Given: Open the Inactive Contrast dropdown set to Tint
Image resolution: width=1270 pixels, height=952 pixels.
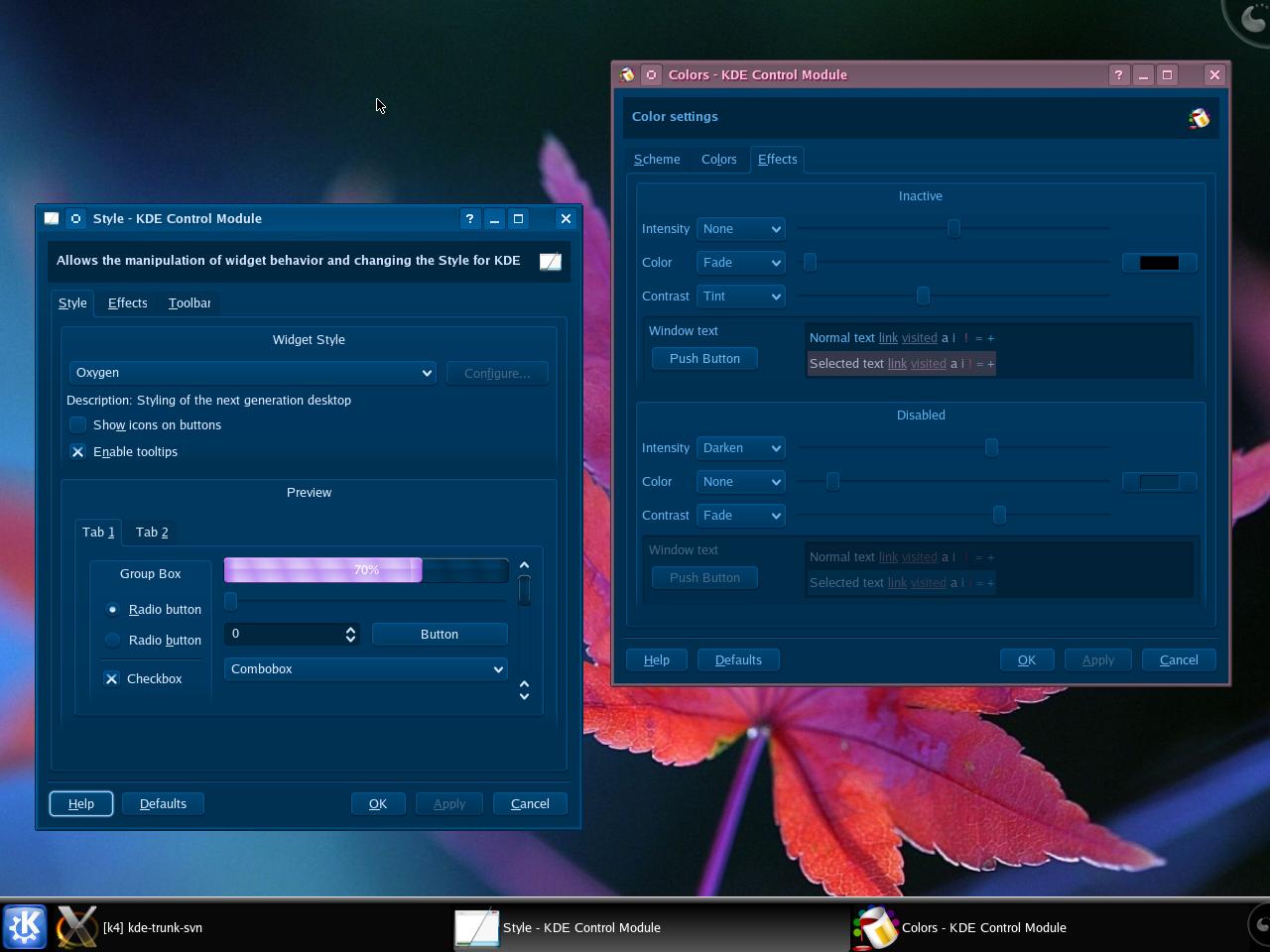Looking at the screenshot, I should pyautogui.click(x=740, y=297).
